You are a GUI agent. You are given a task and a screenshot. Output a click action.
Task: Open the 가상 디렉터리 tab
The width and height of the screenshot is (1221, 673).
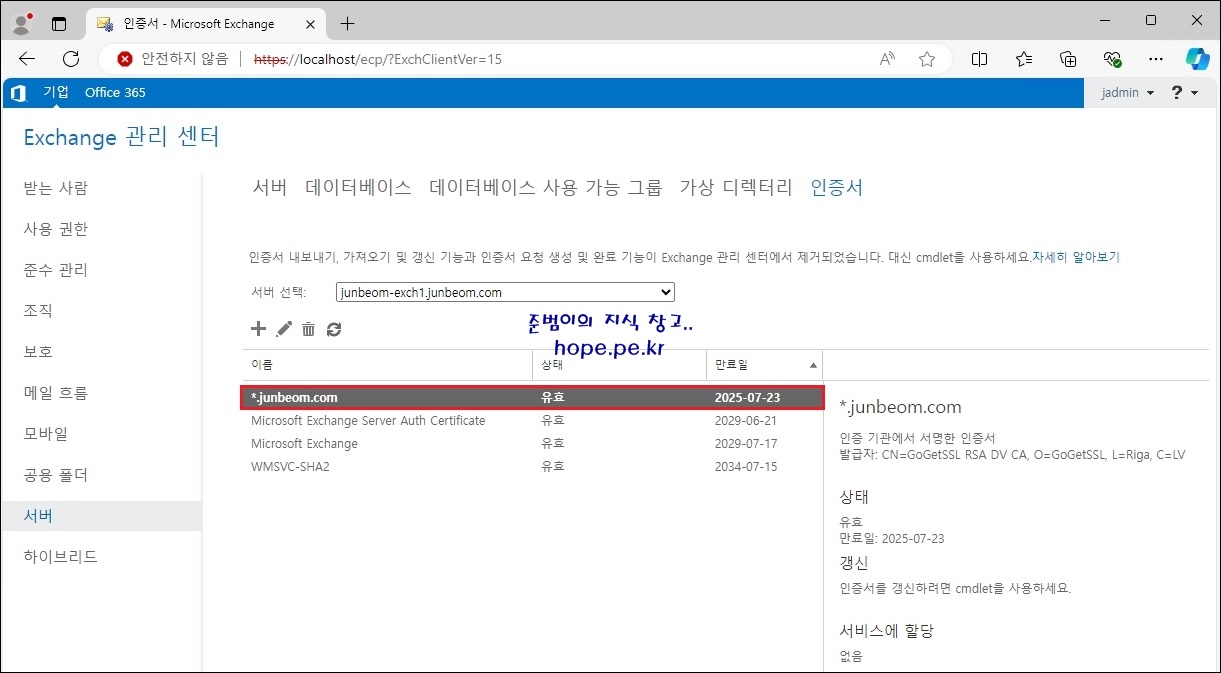pyautogui.click(x=736, y=187)
